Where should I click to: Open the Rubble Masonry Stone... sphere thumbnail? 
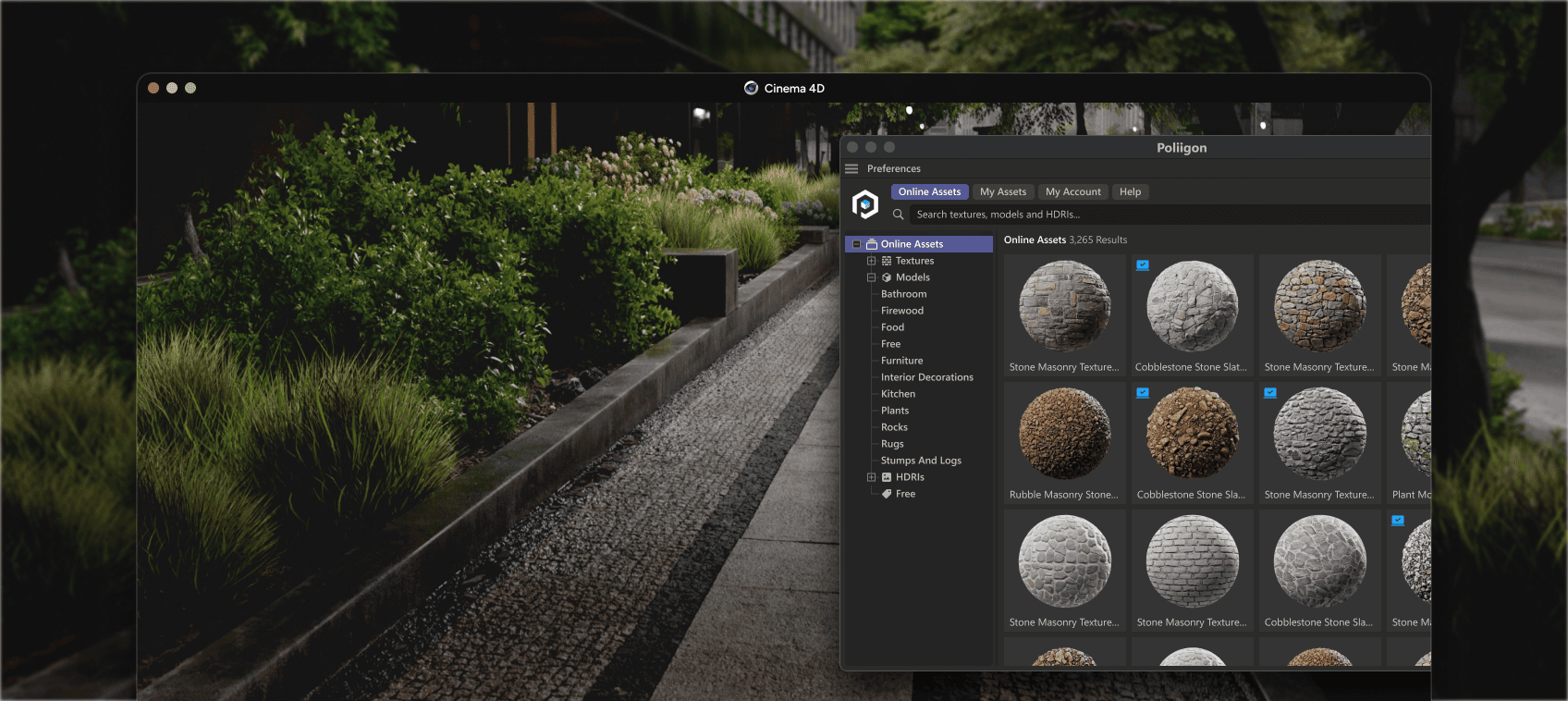tap(1065, 433)
